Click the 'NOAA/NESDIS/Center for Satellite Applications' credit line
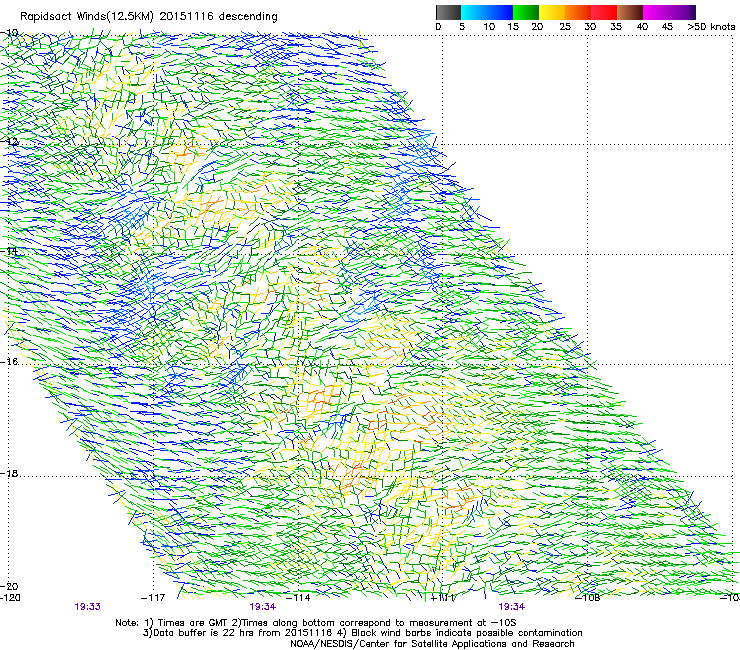Screen dimensions: 740x650 [432, 644]
